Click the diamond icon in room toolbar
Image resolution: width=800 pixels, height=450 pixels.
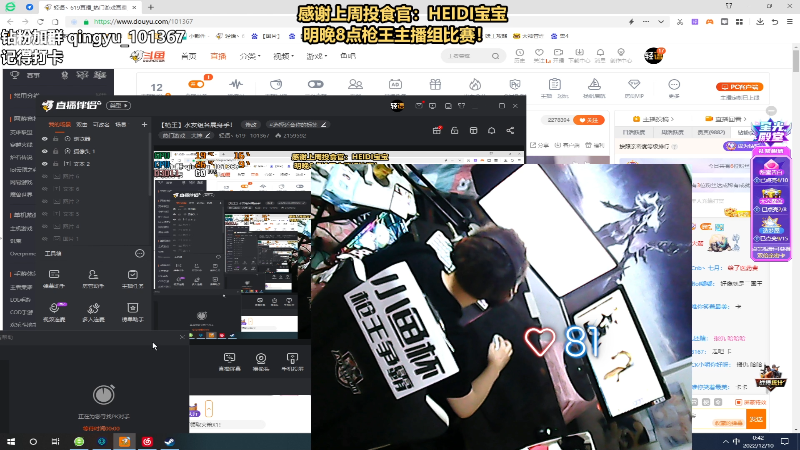pos(634,84)
